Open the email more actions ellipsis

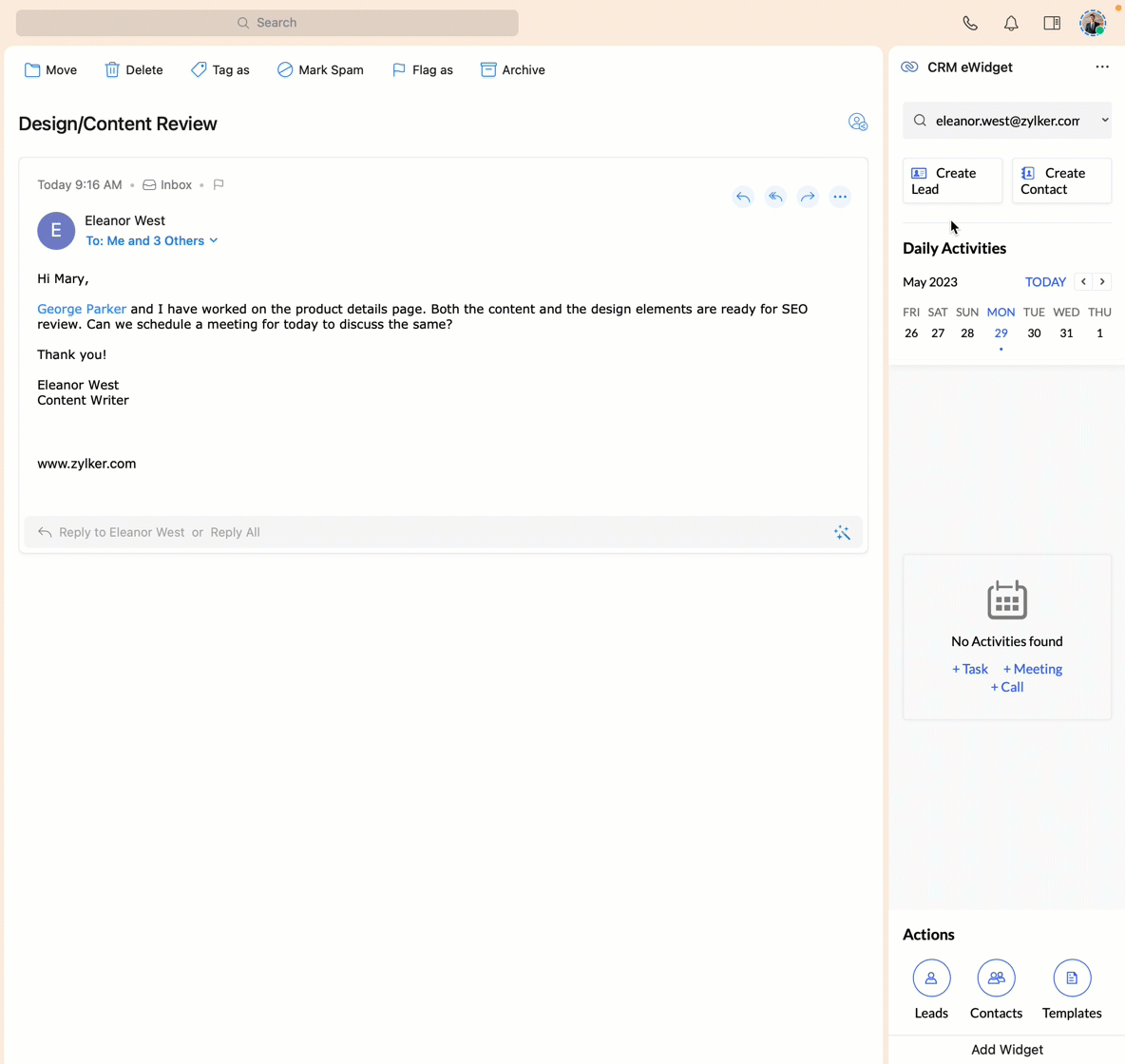point(840,197)
